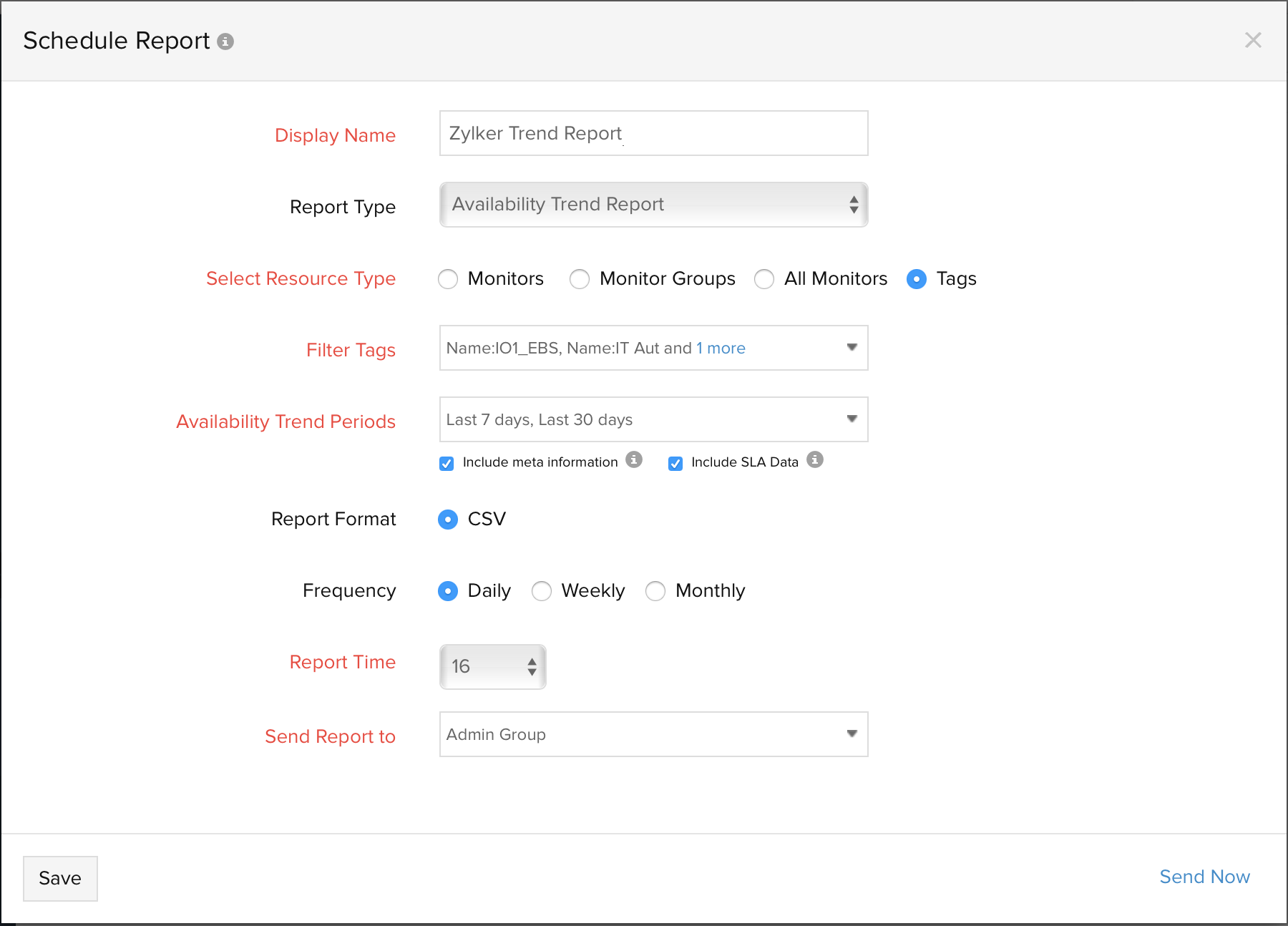This screenshot has width=1288, height=926.
Task: Select the Tags resource type radio
Action: [917, 279]
